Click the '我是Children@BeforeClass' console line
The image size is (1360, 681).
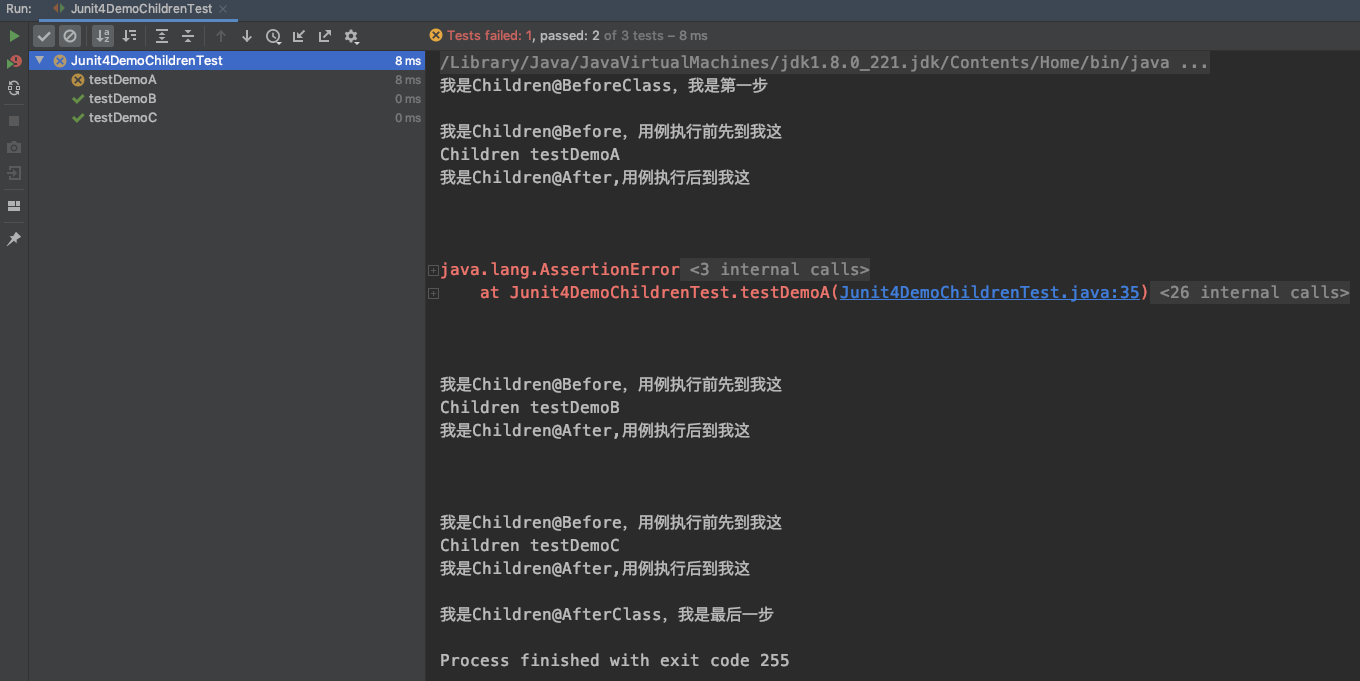tap(604, 86)
